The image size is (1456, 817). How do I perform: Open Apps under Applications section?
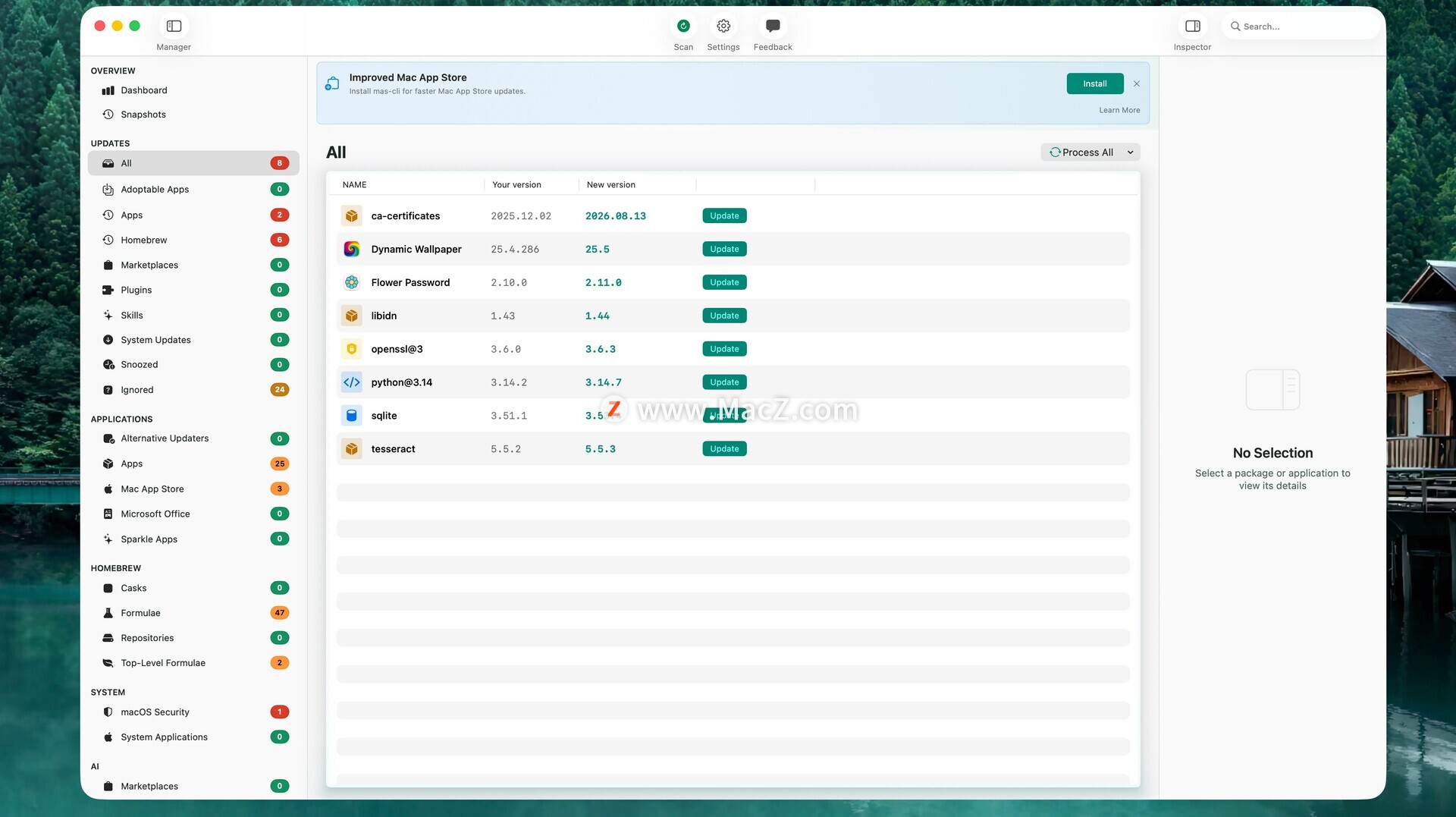pos(193,464)
